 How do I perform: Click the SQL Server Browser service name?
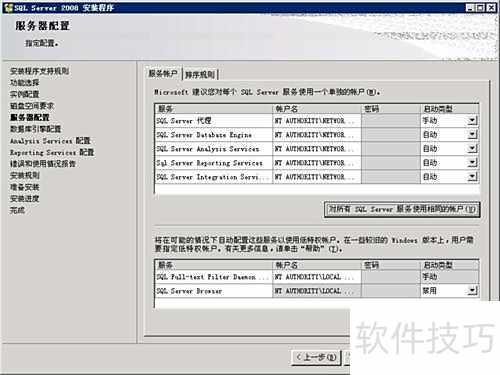pos(189,291)
